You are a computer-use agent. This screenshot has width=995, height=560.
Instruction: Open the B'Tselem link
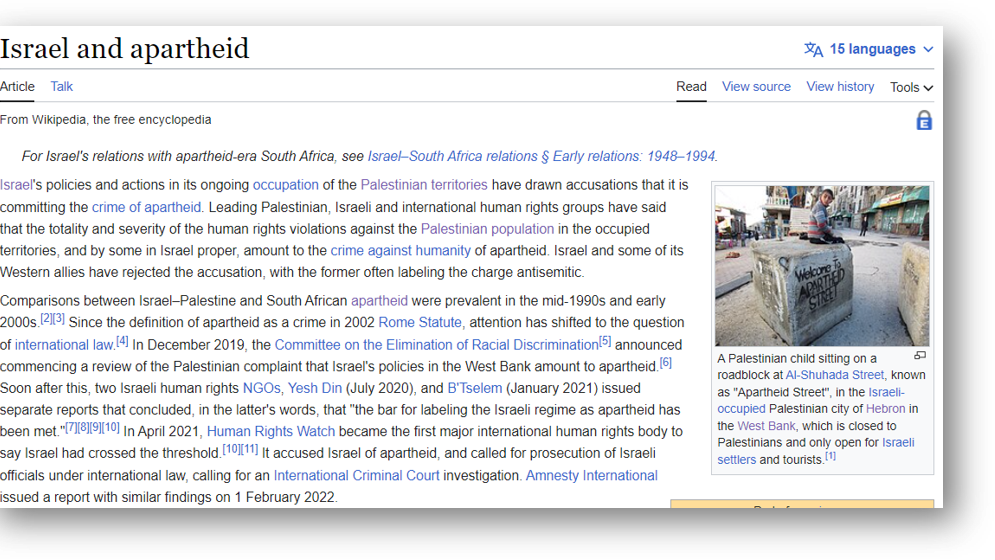pyautogui.click(x=475, y=388)
